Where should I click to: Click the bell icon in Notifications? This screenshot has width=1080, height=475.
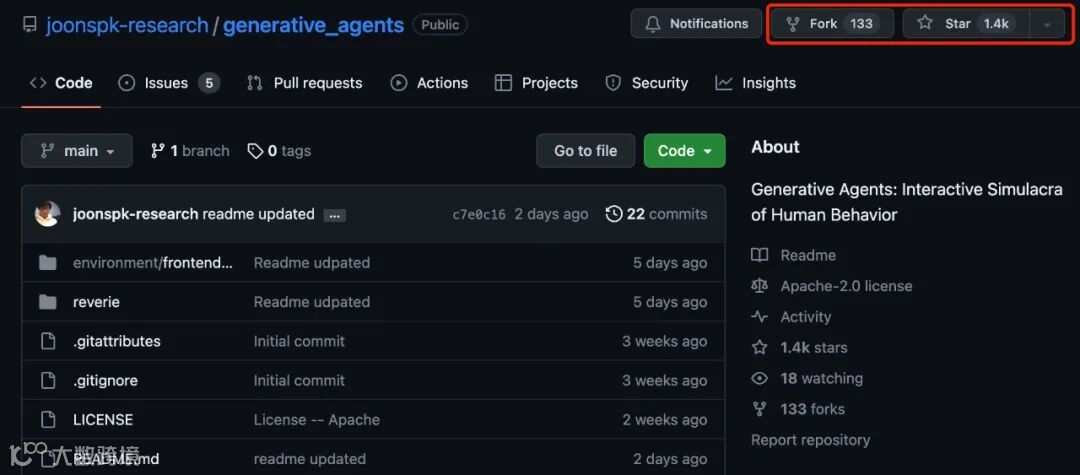653,24
